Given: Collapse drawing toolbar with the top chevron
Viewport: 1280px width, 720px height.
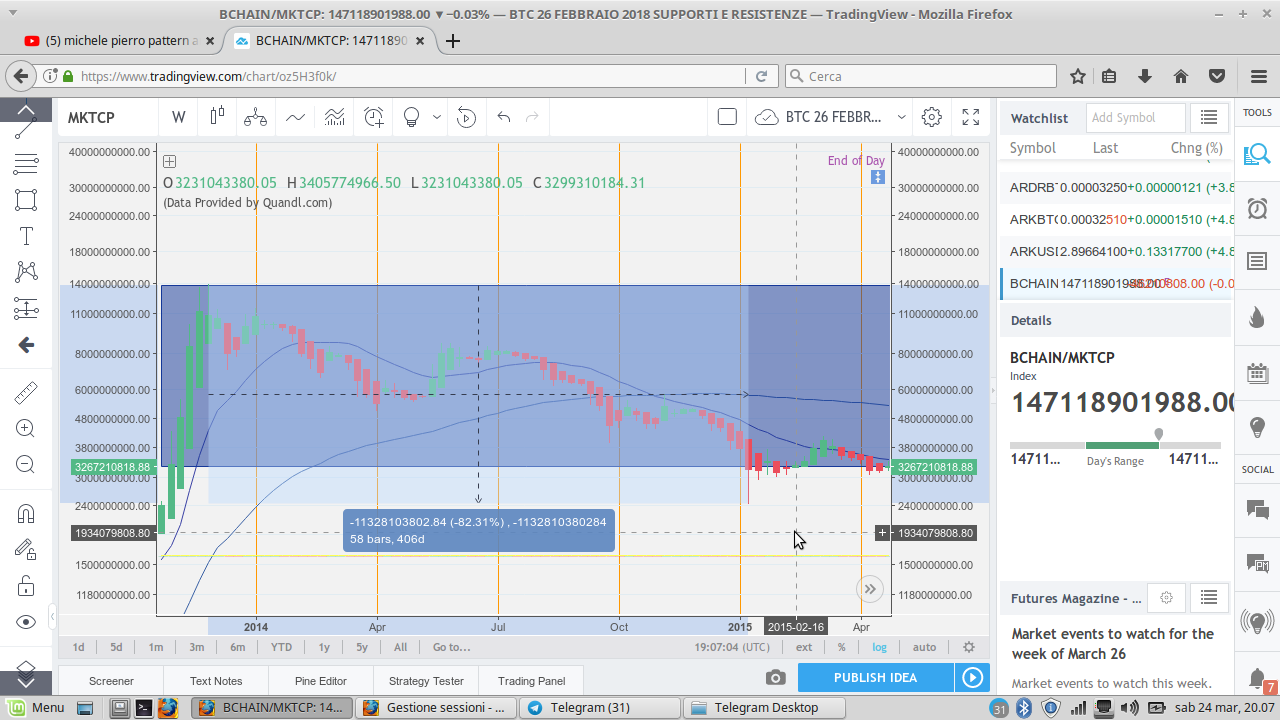Looking at the screenshot, I should click(x=26, y=108).
